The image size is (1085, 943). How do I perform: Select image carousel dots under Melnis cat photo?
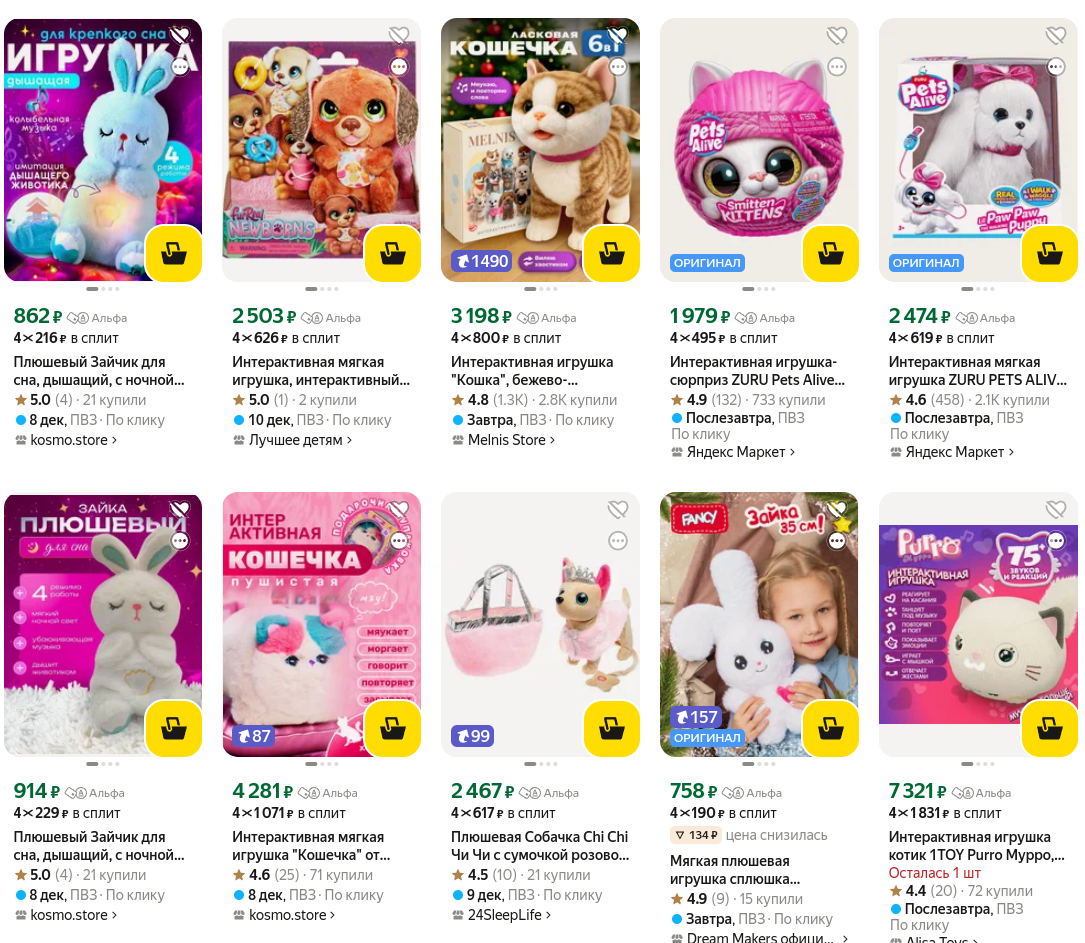540,289
